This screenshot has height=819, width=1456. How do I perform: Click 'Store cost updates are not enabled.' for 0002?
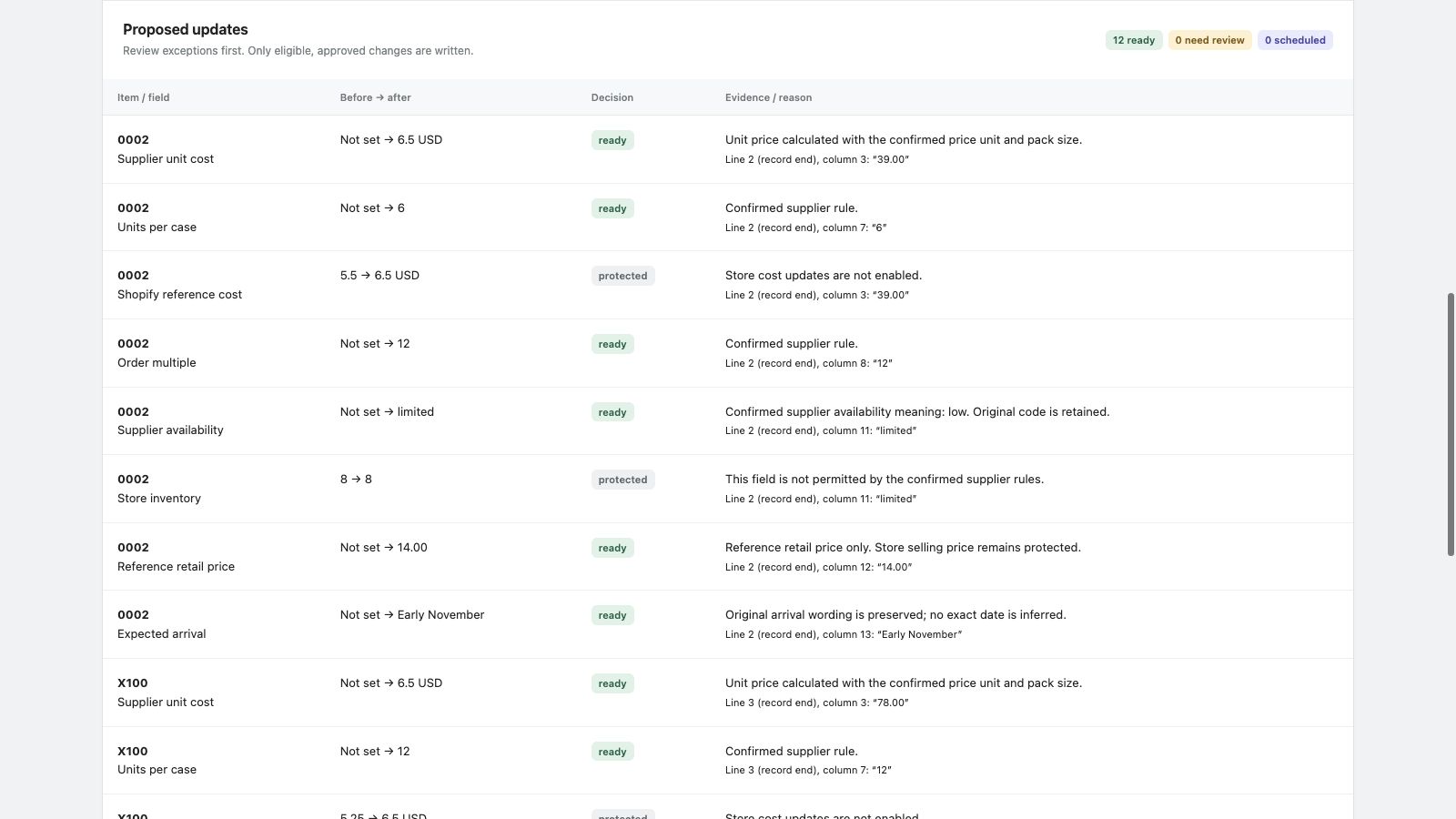(x=824, y=275)
